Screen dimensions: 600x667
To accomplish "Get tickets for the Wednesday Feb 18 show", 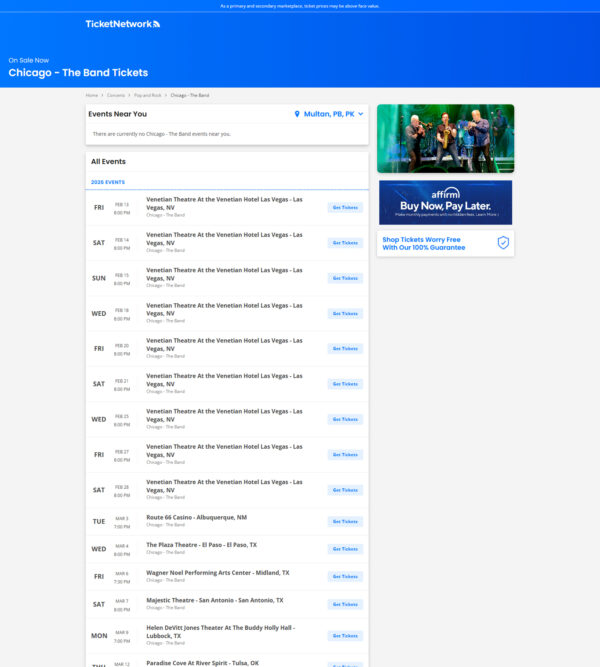I will pyautogui.click(x=345, y=313).
